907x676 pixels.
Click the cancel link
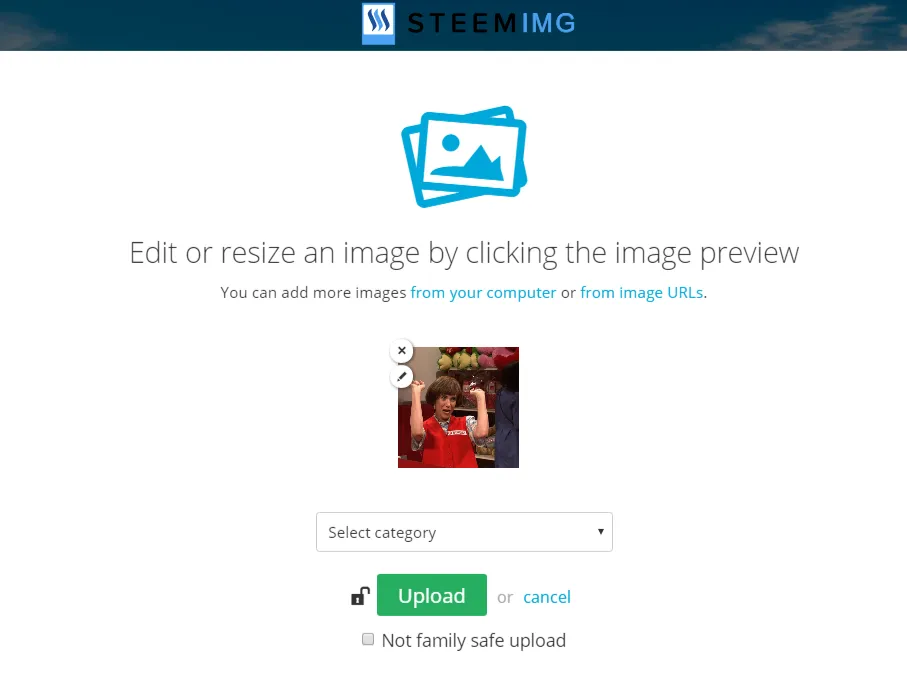547,597
